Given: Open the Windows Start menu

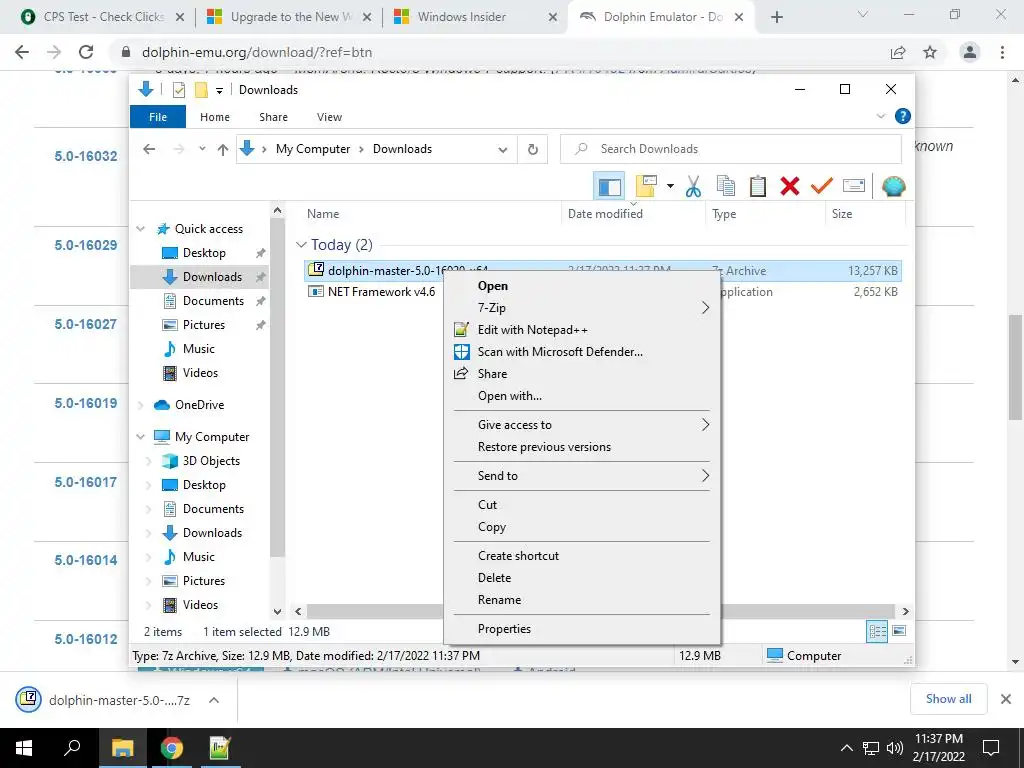Looking at the screenshot, I should [24, 748].
